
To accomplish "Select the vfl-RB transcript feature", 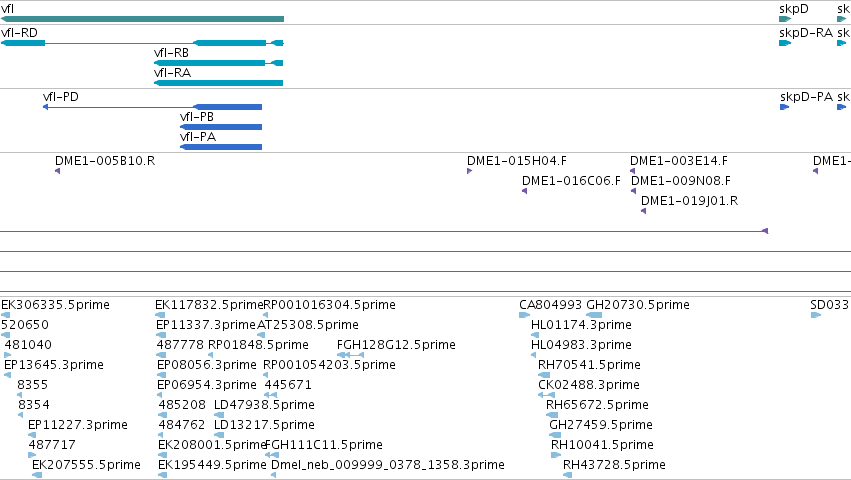I will click(219, 63).
